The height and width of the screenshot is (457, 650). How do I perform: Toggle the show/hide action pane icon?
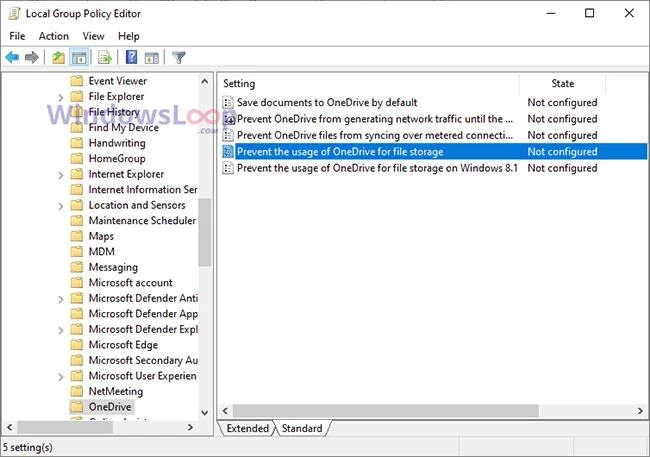click(152, 57)
